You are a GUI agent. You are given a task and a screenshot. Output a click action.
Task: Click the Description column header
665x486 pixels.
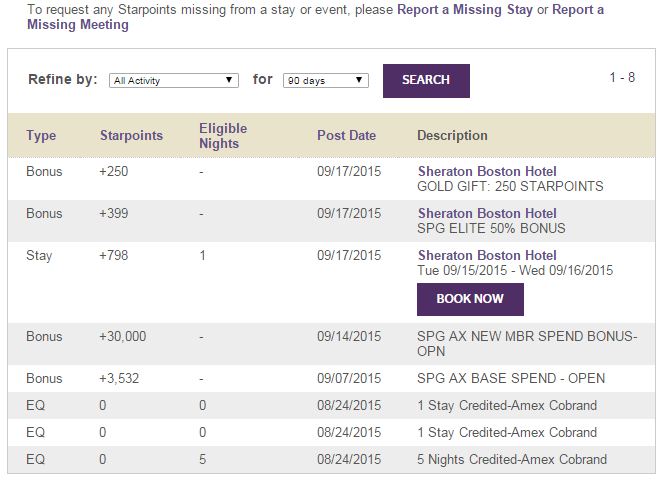pos(452,136)
